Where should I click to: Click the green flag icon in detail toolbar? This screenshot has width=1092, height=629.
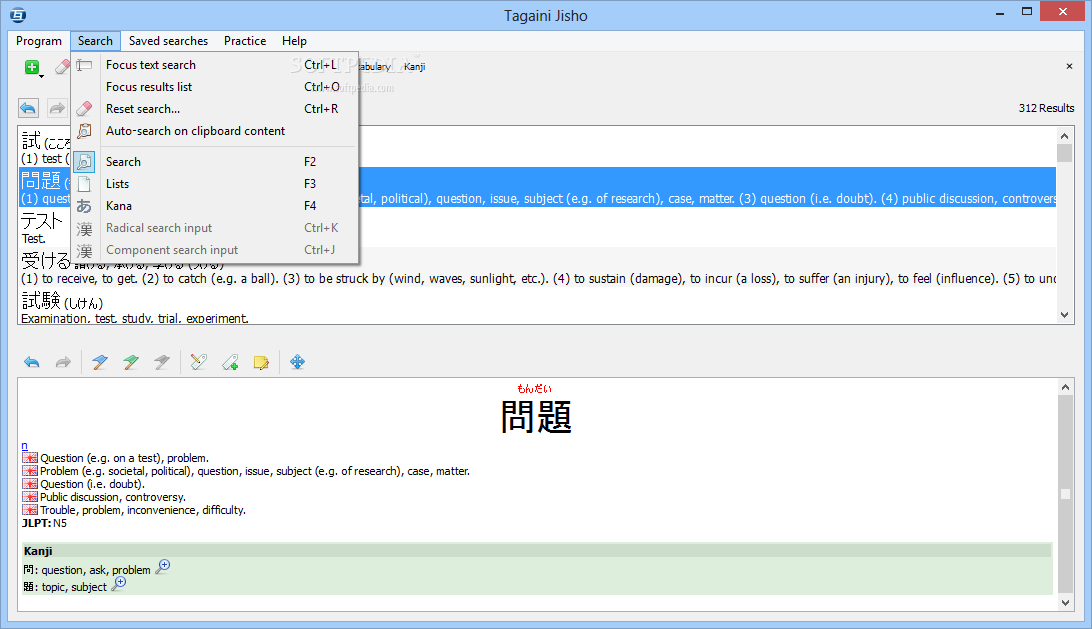coord(131,362)
